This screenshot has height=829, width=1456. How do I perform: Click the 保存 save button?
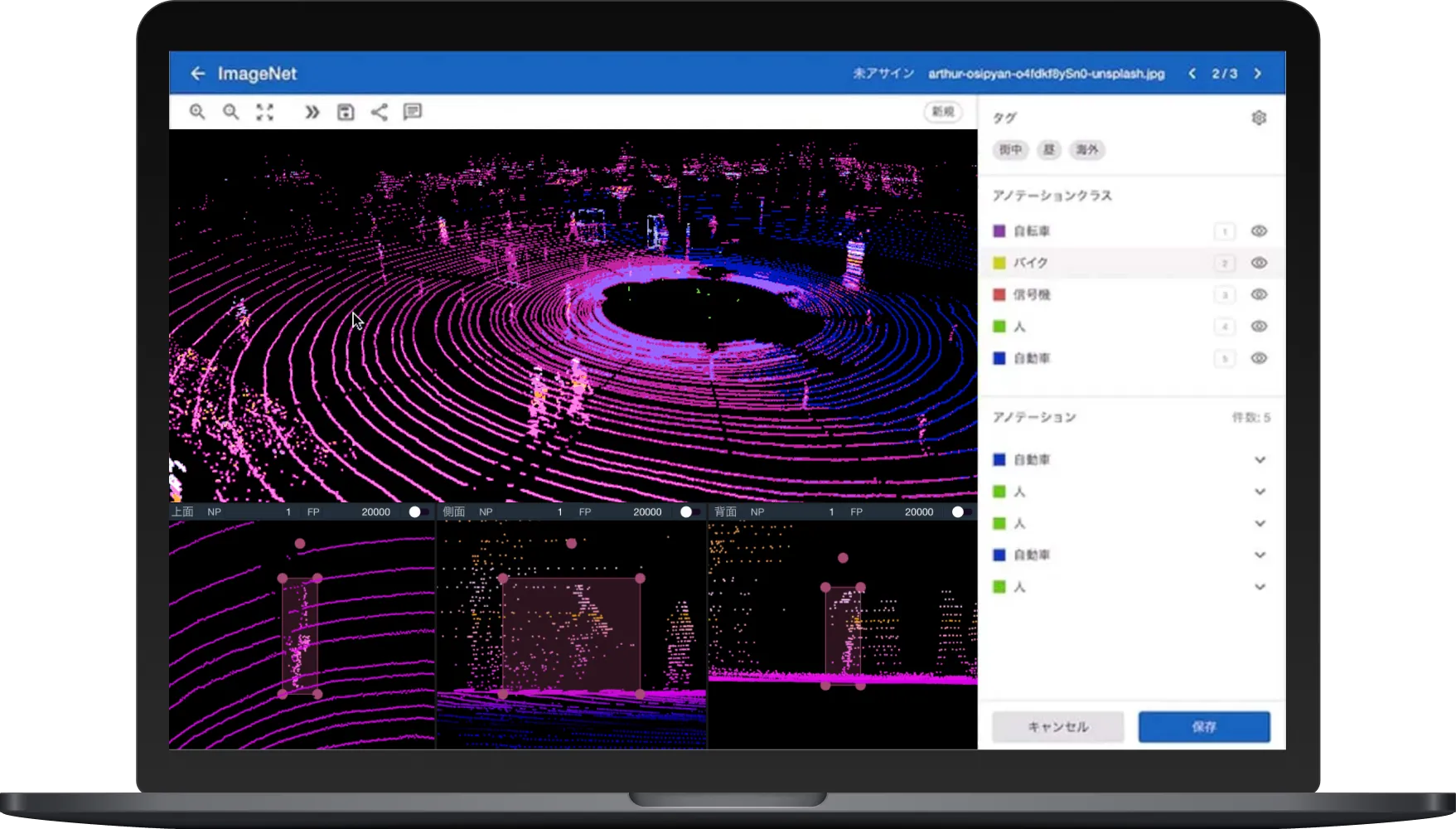tap(1203, 727)
